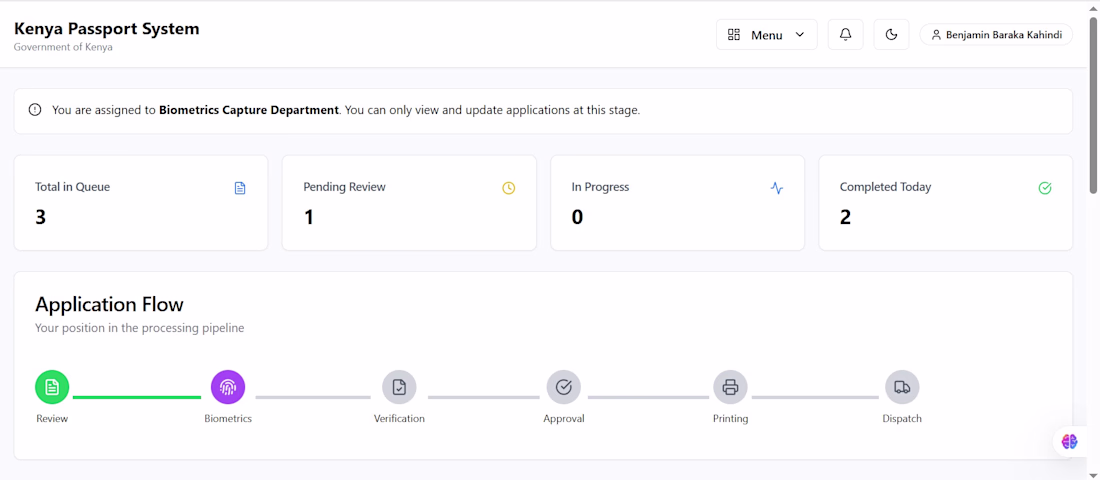Viewport: 1100px width, 480px height.
Task: Select the Biometrics fingerprint stage icon
Action: 228,387
